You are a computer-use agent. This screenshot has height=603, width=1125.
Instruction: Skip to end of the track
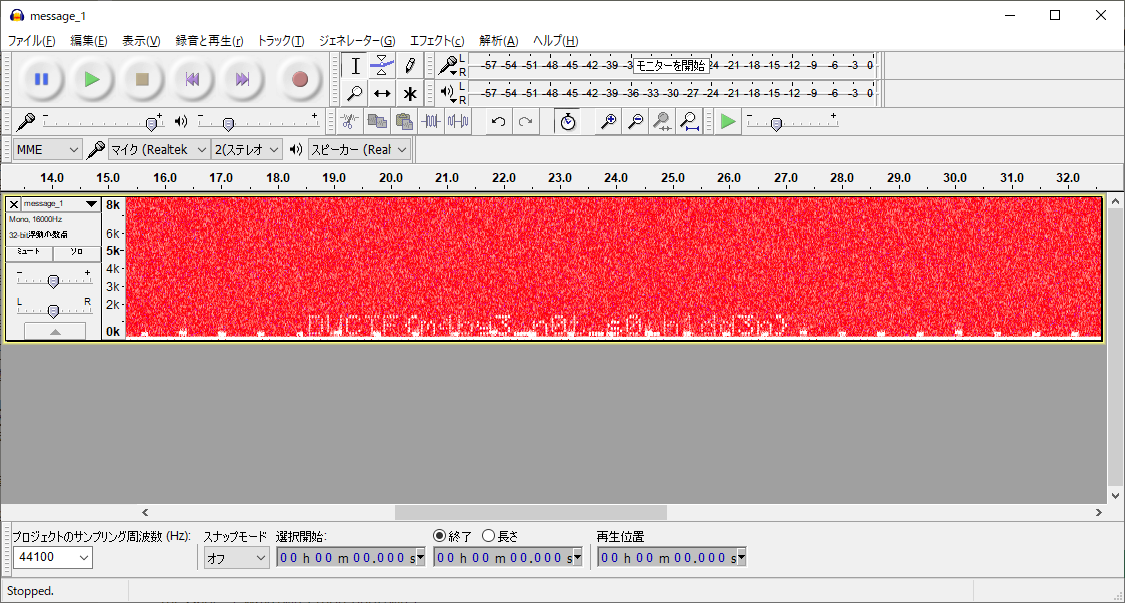tap(243, 79)
